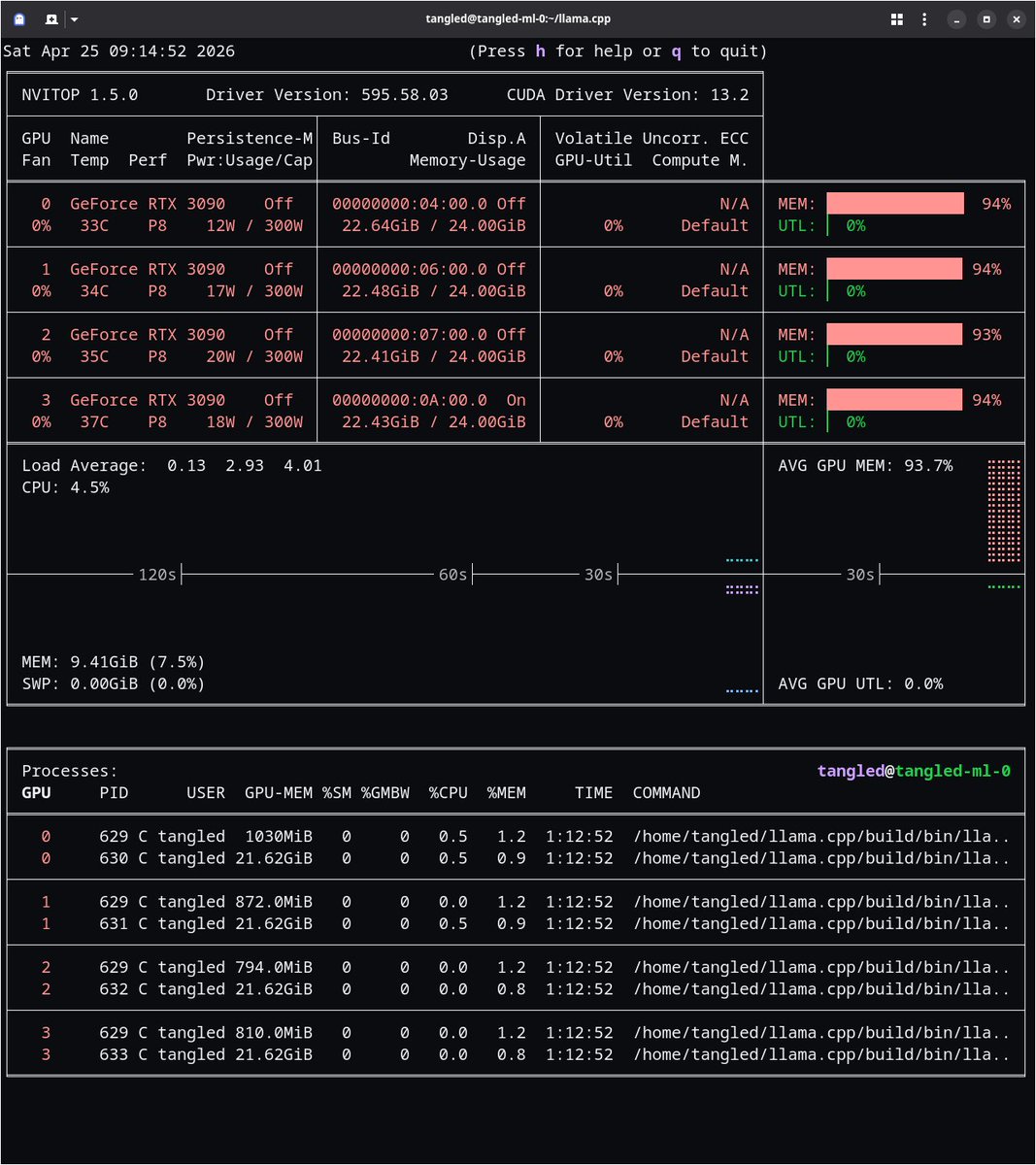
Task: Click the SWP: 0.00GiB (0.0%) readout
Action: (114, 684)
